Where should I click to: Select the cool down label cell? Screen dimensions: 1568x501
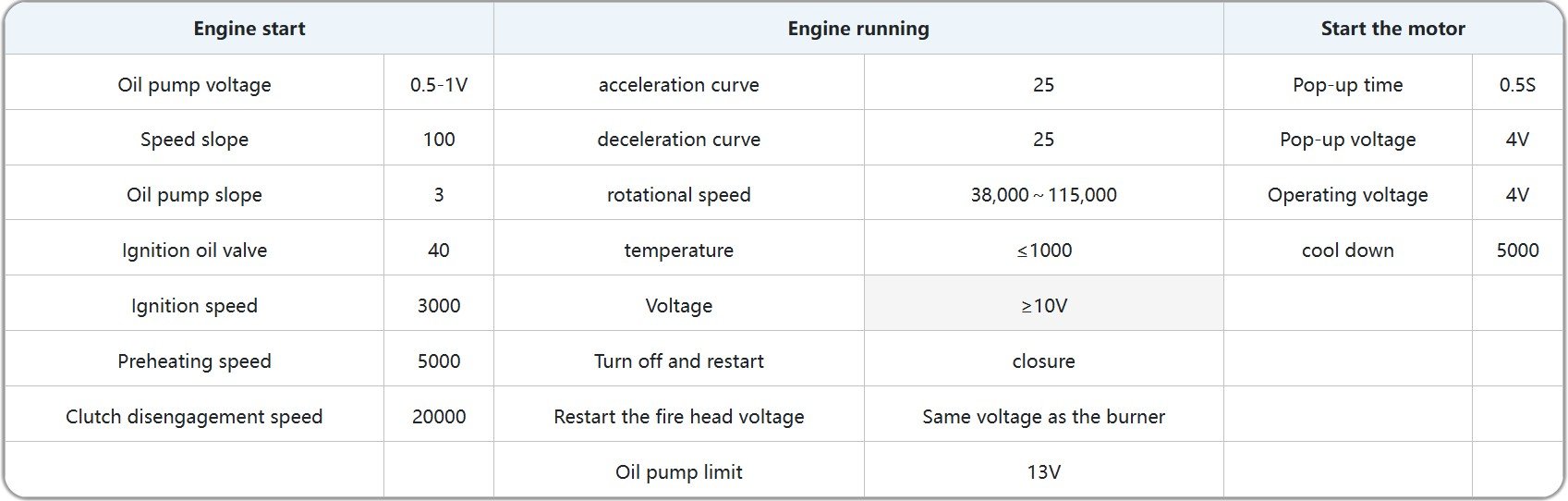[1347, 250]
